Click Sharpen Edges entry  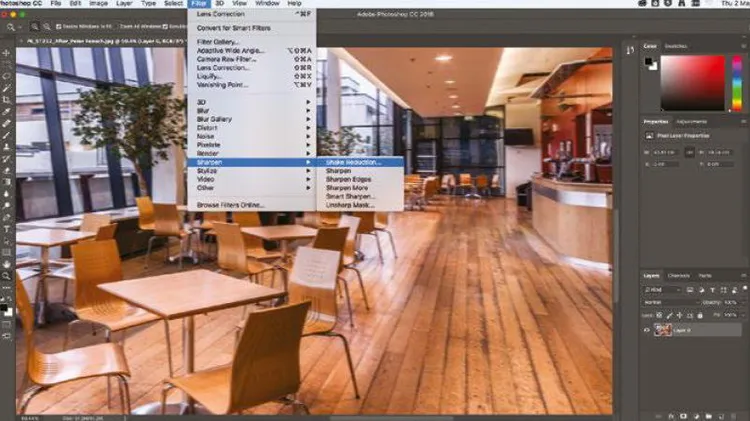pyautogui.click(x=360, y=179)
